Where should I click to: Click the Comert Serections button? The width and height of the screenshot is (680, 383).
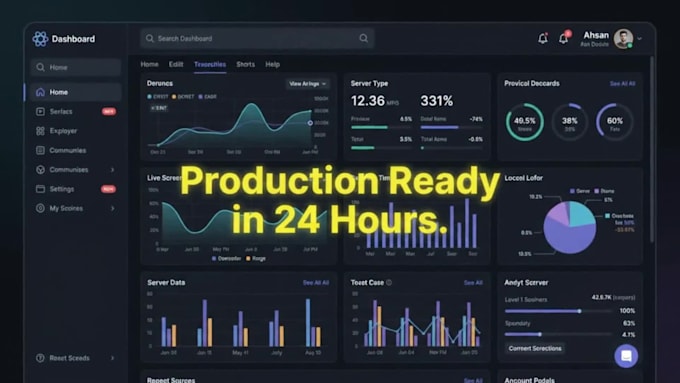click(x=535, y=348)
